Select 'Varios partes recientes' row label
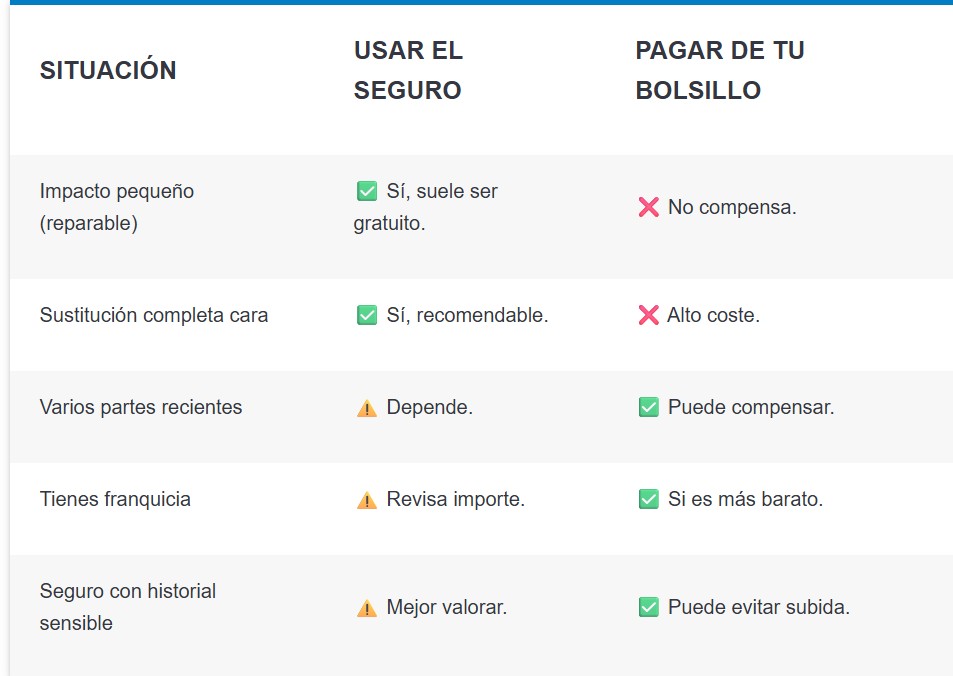953x676 pixels. pyautogui.click(x=141, y=407)
